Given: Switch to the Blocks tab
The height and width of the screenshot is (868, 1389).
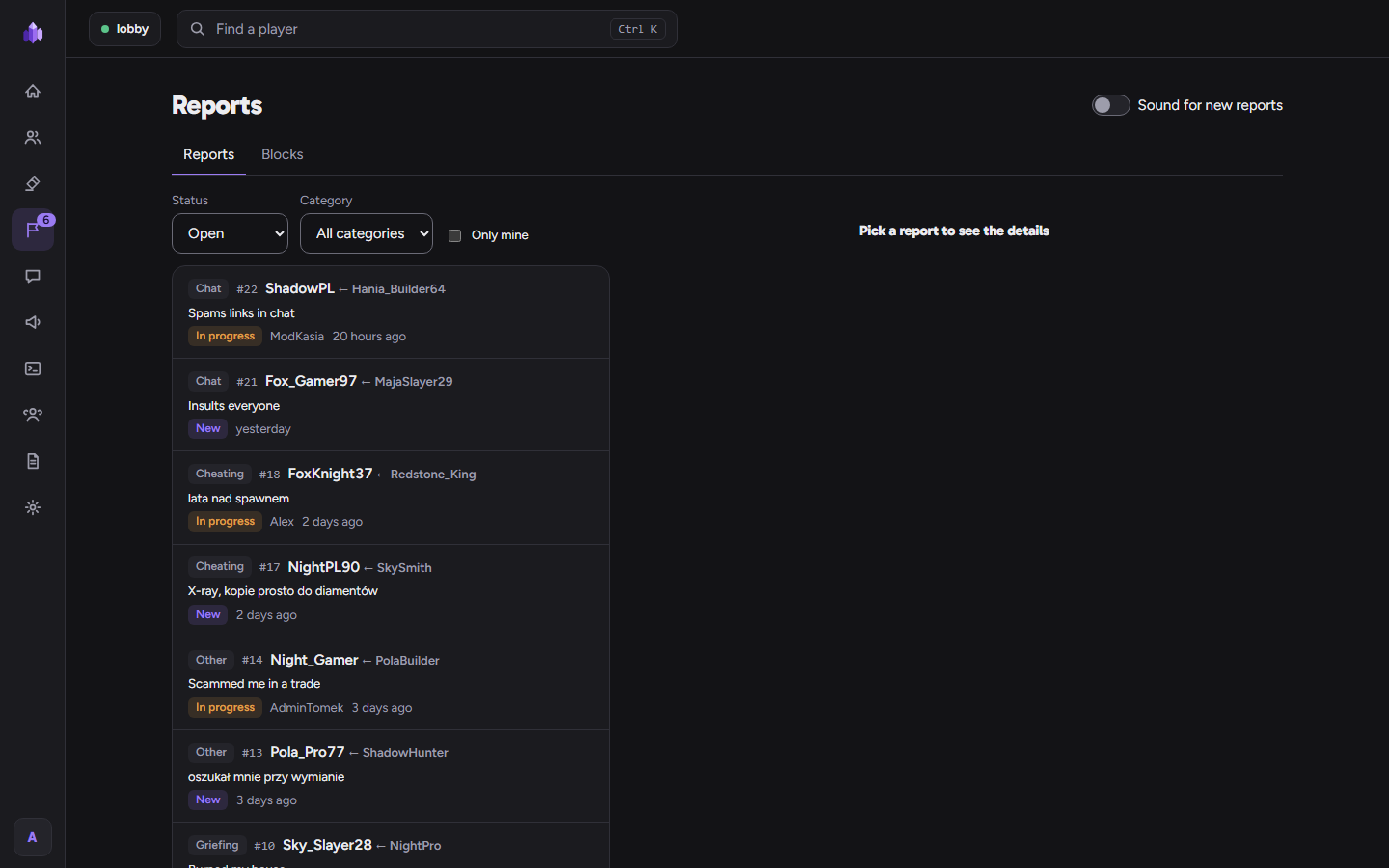Looking at the screenshot, I should tap(283, 154).
